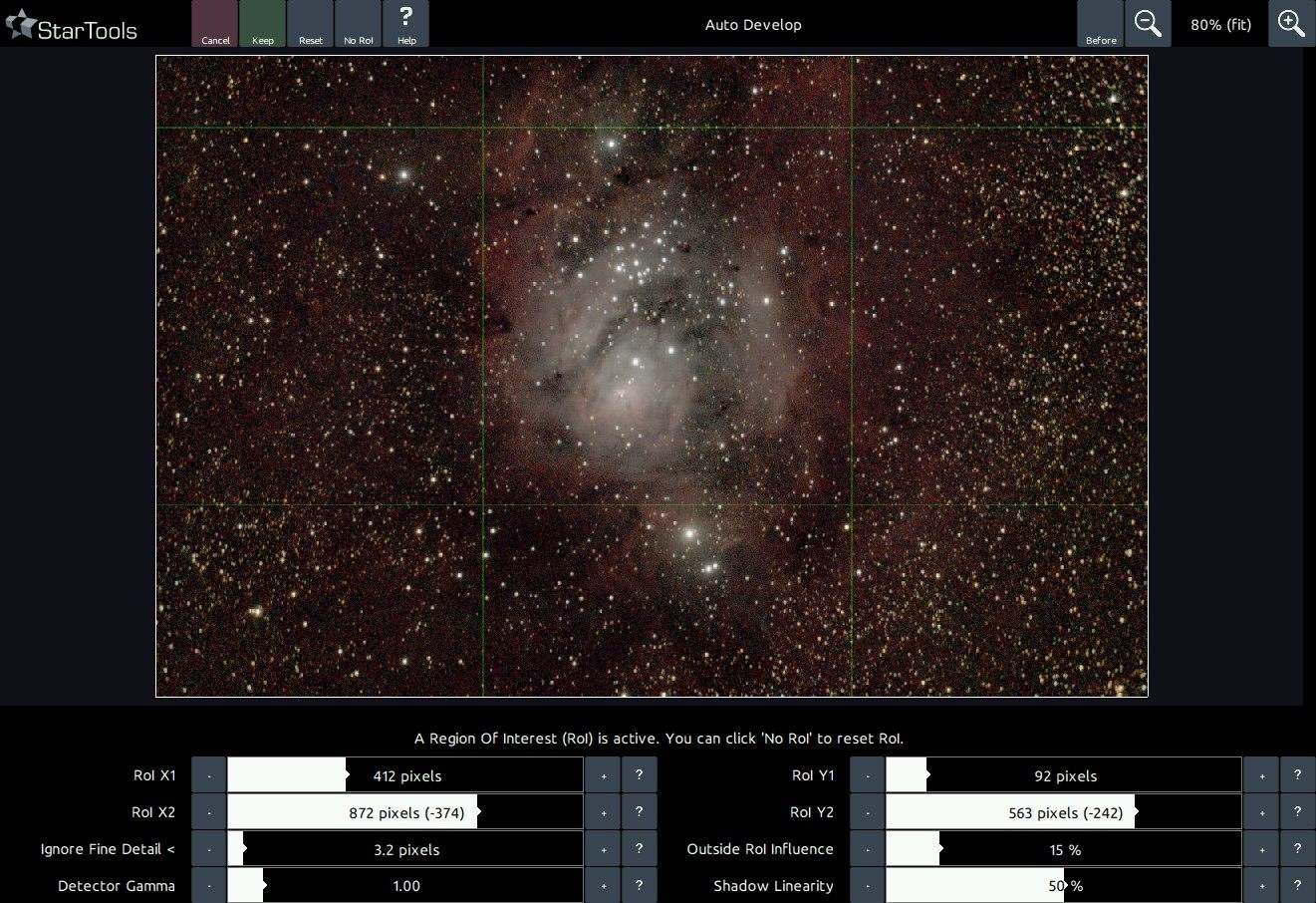The image size is (1316, 903).
Task: Increase Ignore Fine Detail value
Action: (x=603, y=849)
